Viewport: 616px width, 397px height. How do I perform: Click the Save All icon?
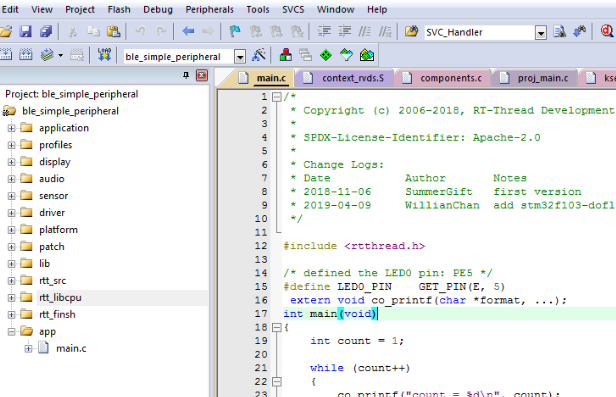[46, 31]
